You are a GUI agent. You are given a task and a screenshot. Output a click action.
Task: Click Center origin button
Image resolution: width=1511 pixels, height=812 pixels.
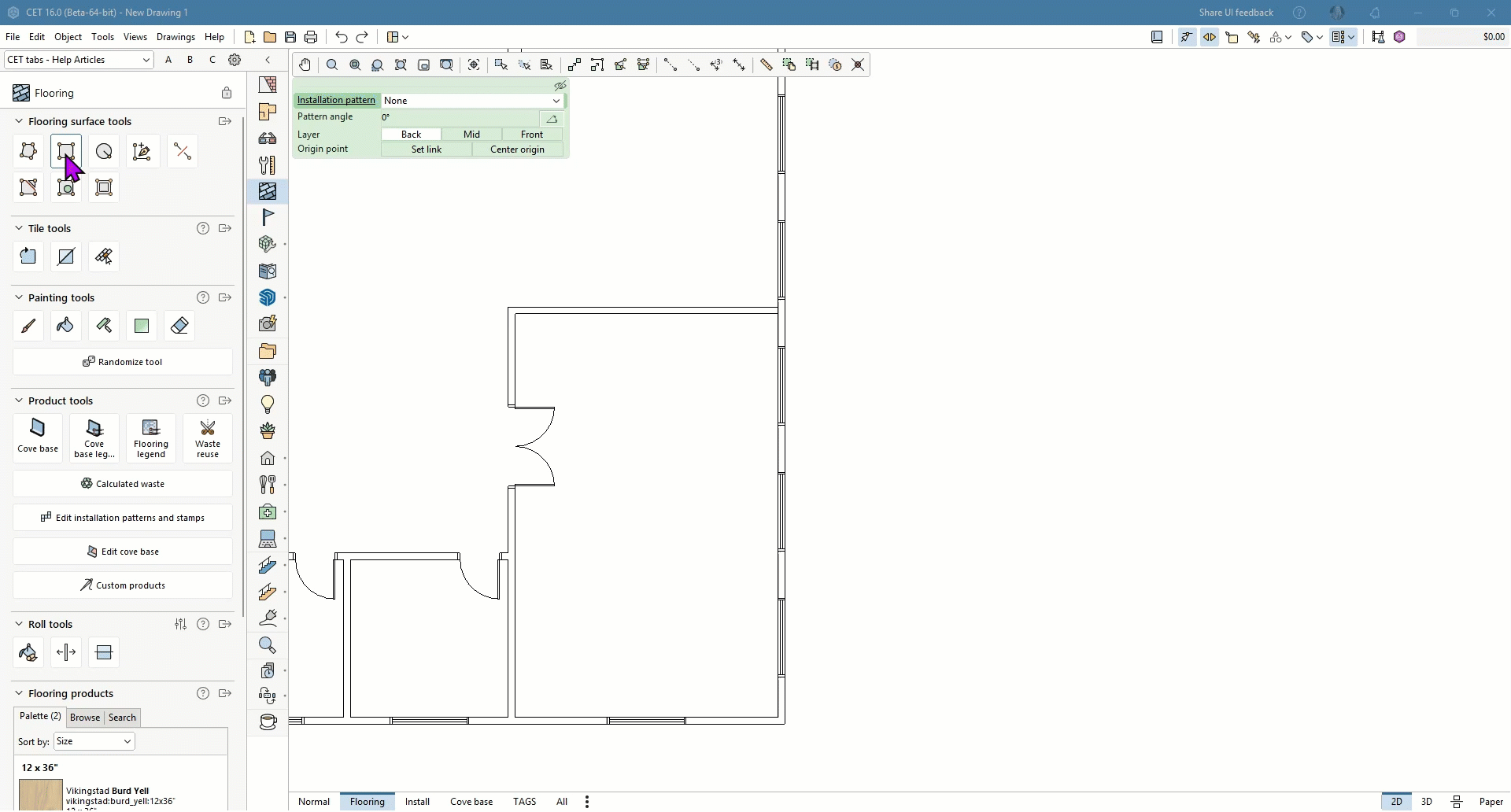pyautogui.click(x=518, y=149)
